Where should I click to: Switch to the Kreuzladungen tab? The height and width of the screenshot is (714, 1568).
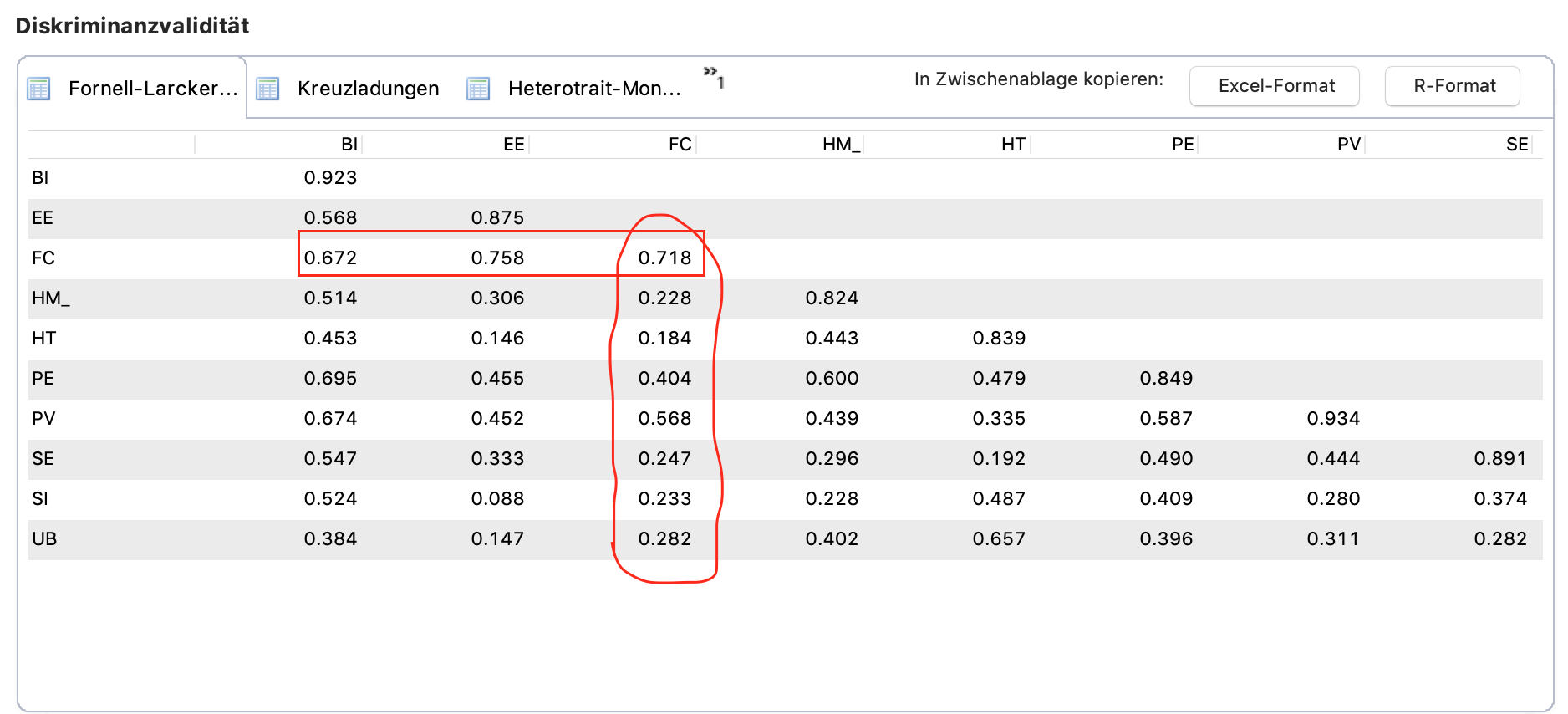click(368, 88)
